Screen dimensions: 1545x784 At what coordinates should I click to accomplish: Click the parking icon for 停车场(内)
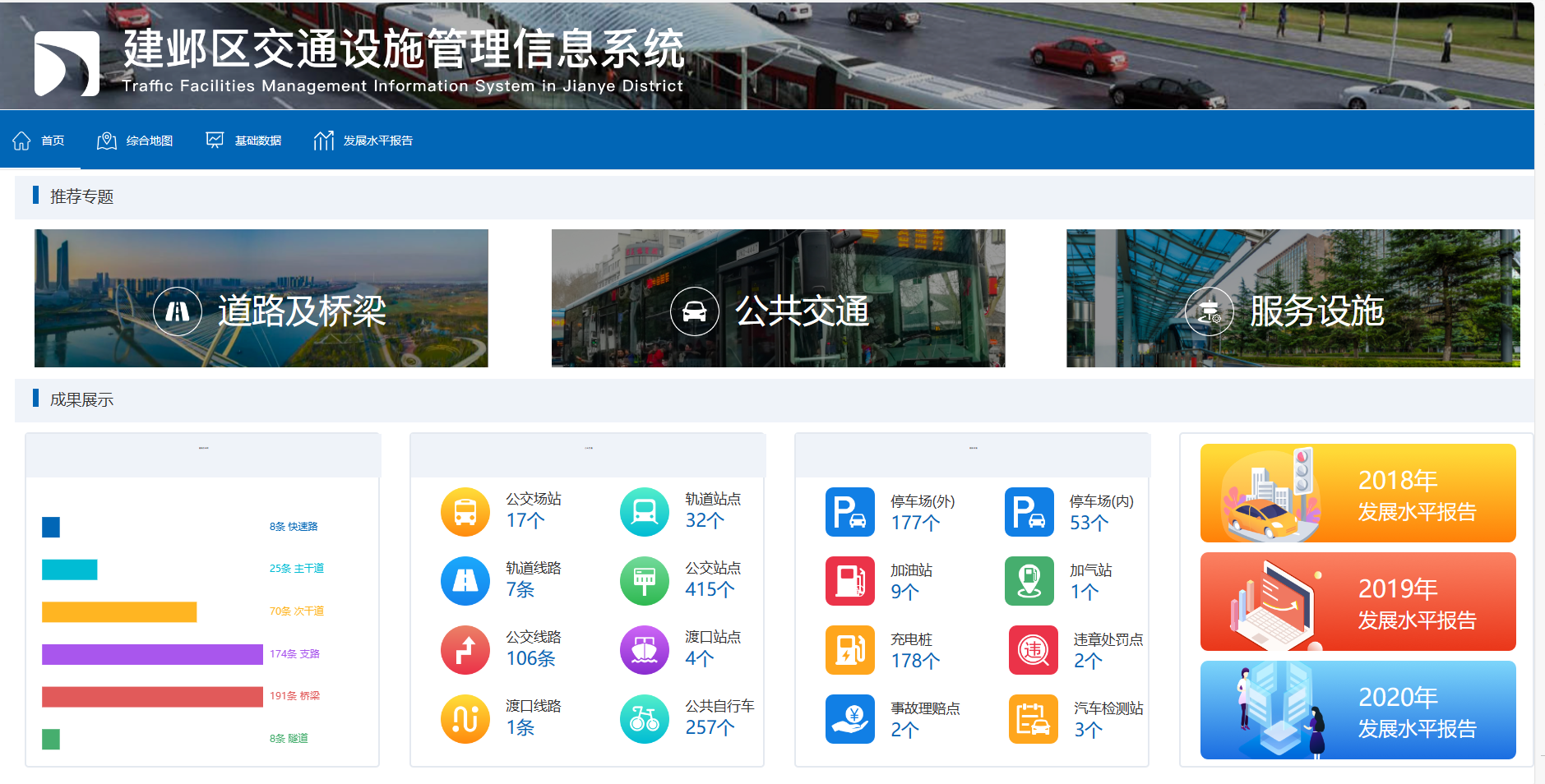(1029, 512)
